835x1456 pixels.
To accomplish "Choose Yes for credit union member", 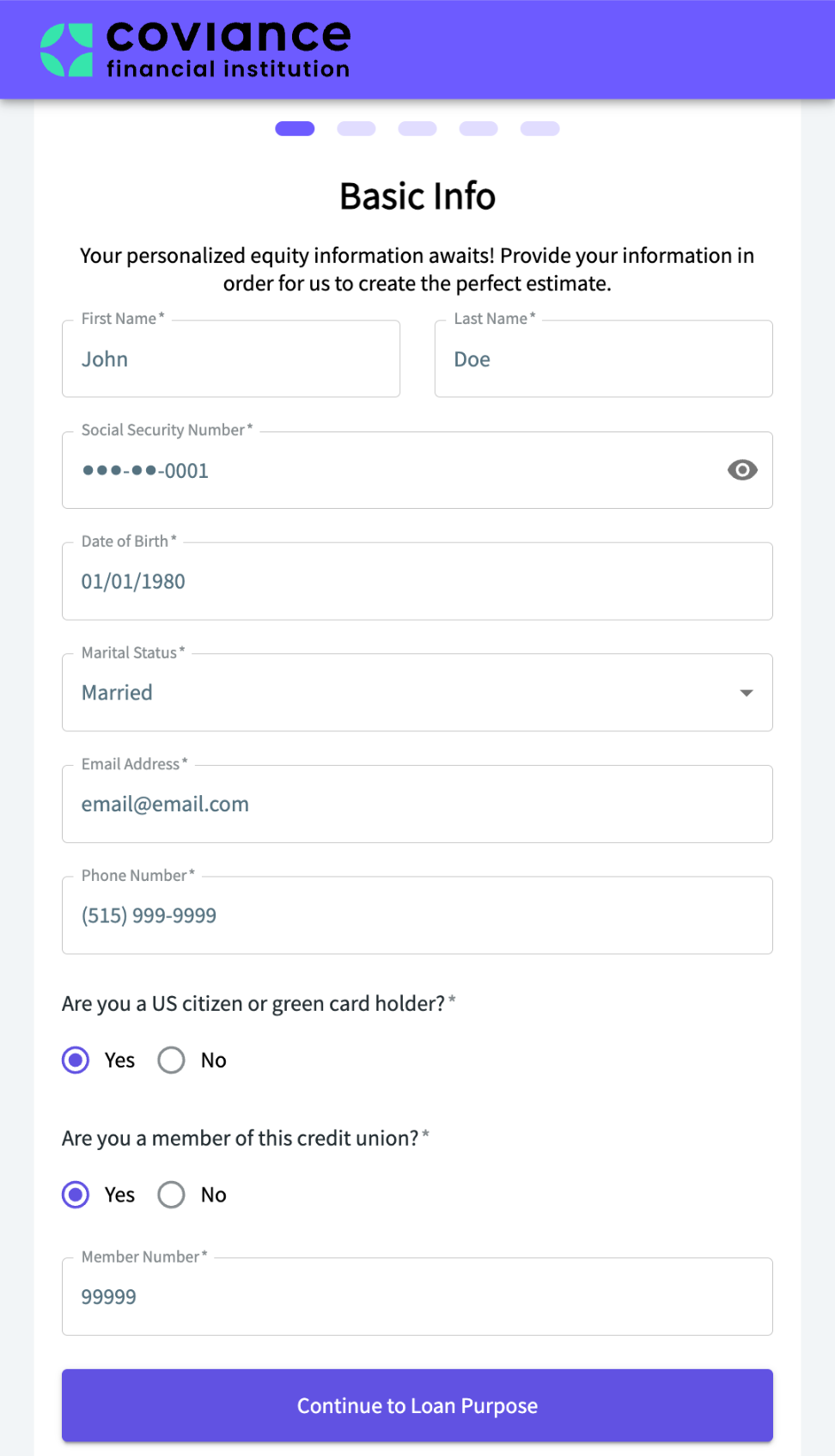I will point(76,1195).
